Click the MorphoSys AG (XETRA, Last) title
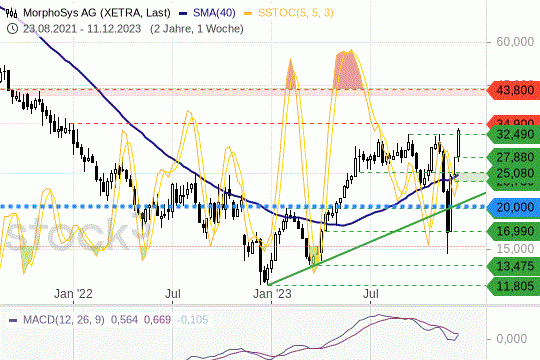Viewport: 540px width, 360px height. coord(97,13)
